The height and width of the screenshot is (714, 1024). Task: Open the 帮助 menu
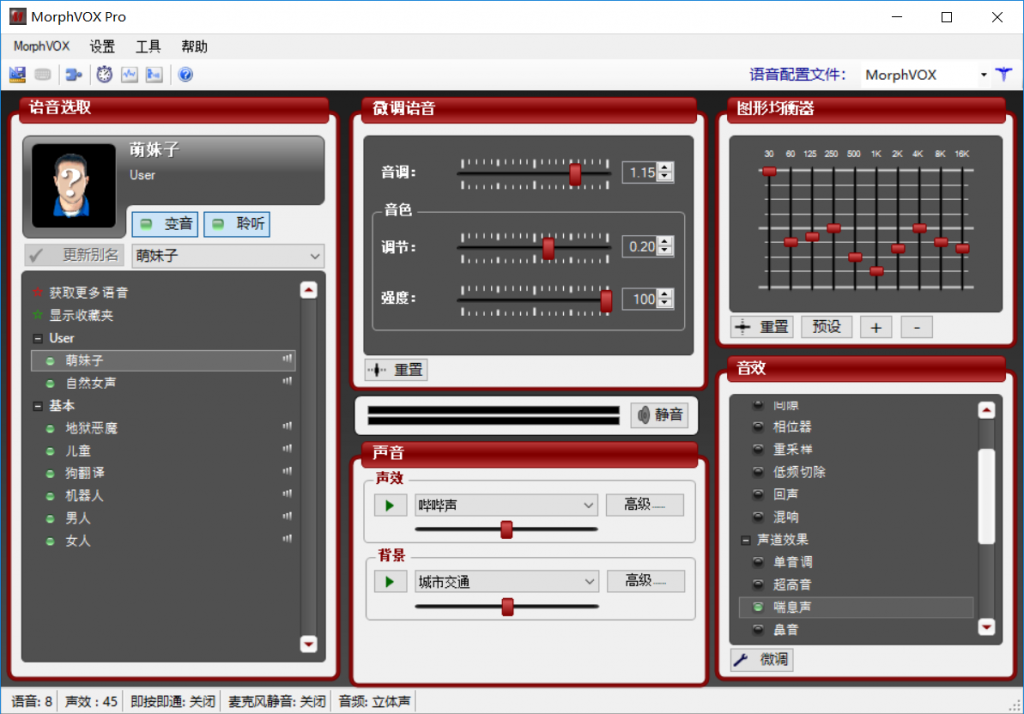[x=194, y=46]
